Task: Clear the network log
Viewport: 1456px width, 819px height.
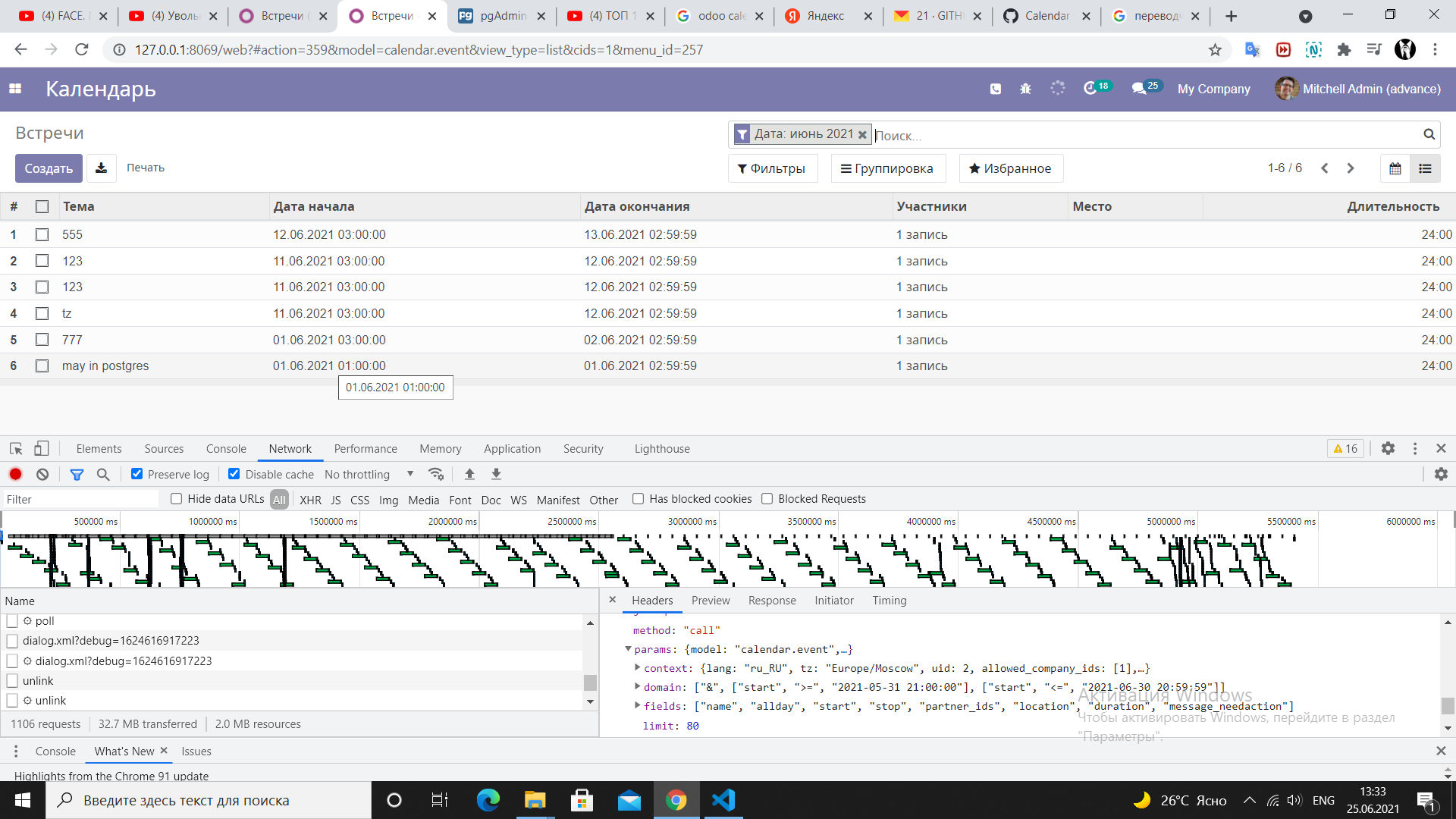Action: tap(42, 474)
